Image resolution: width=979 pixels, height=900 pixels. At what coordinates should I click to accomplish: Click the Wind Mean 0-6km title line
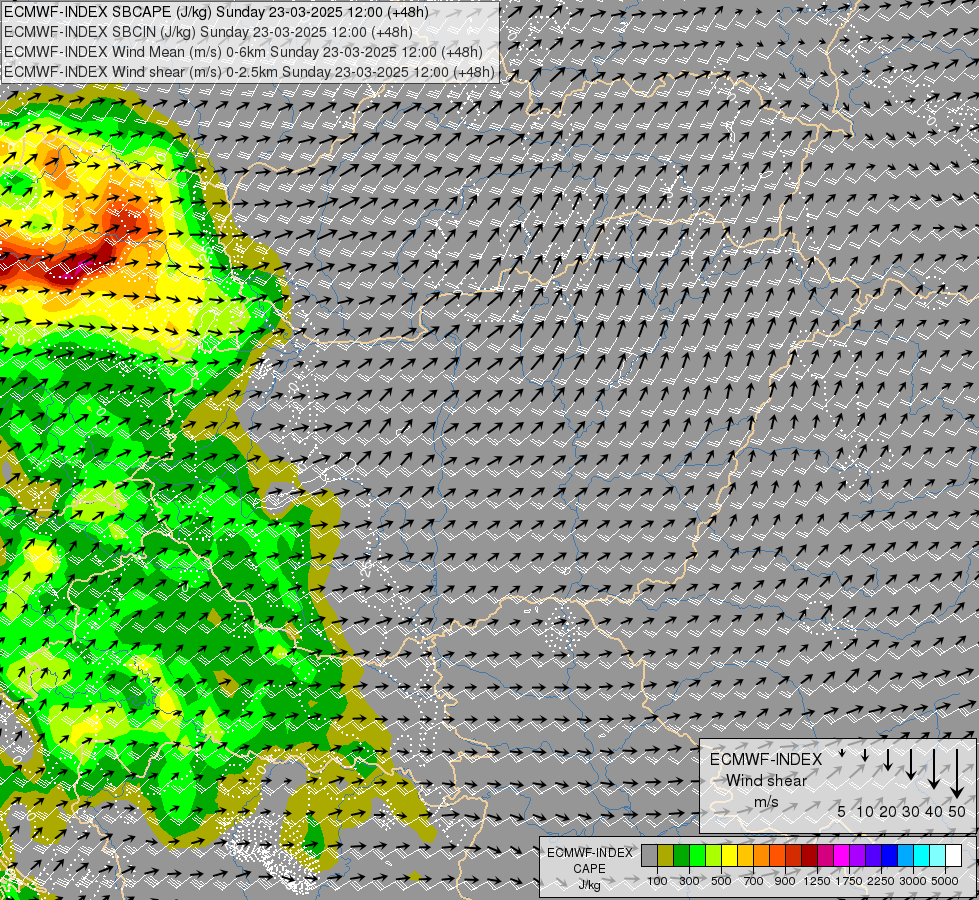tap(244, 52)
